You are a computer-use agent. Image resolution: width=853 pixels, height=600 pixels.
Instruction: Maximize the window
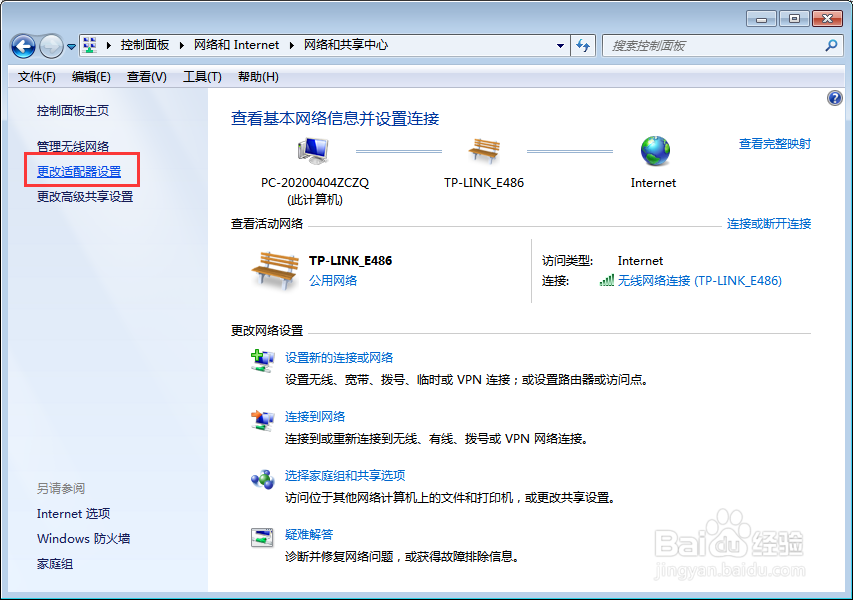[x=794, y=19]
